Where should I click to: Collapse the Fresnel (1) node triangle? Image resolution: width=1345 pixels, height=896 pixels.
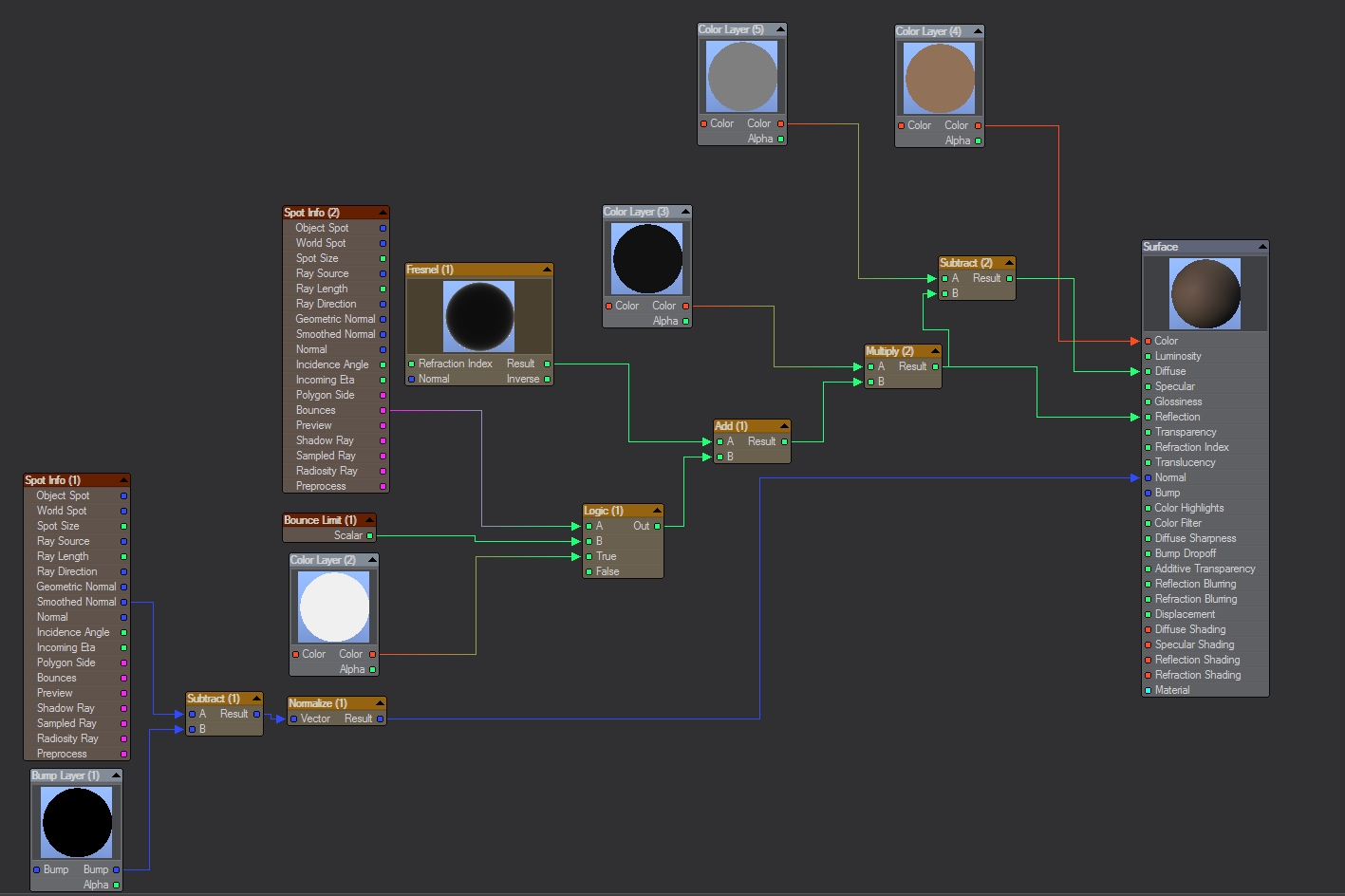546,270
